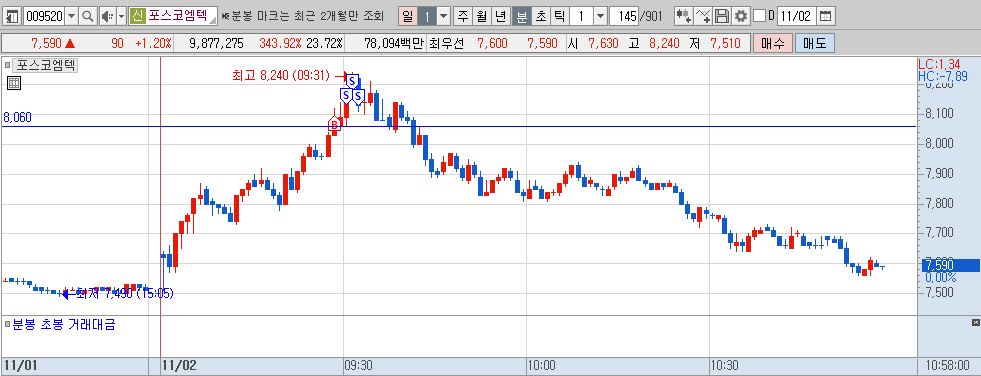This screenshot has height=376, width=981.
Task: Open chart settings gear icon
Action: (741, 16)
